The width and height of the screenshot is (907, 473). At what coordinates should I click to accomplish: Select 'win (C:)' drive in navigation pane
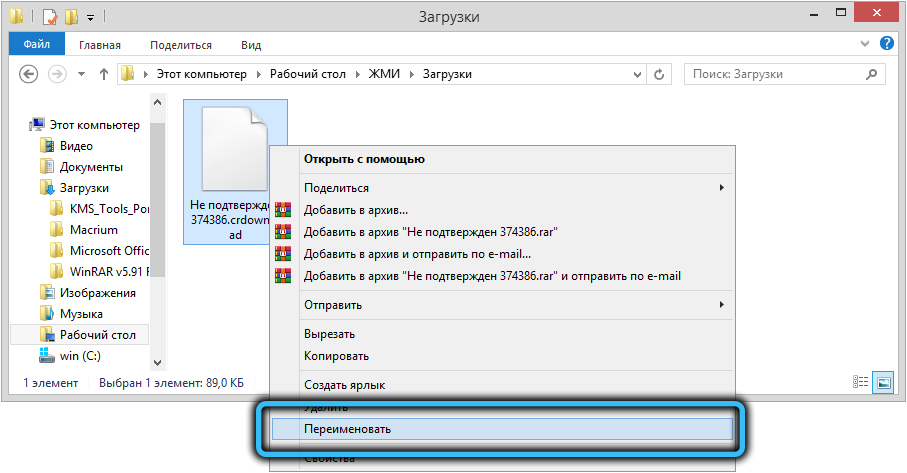point(79,355)
